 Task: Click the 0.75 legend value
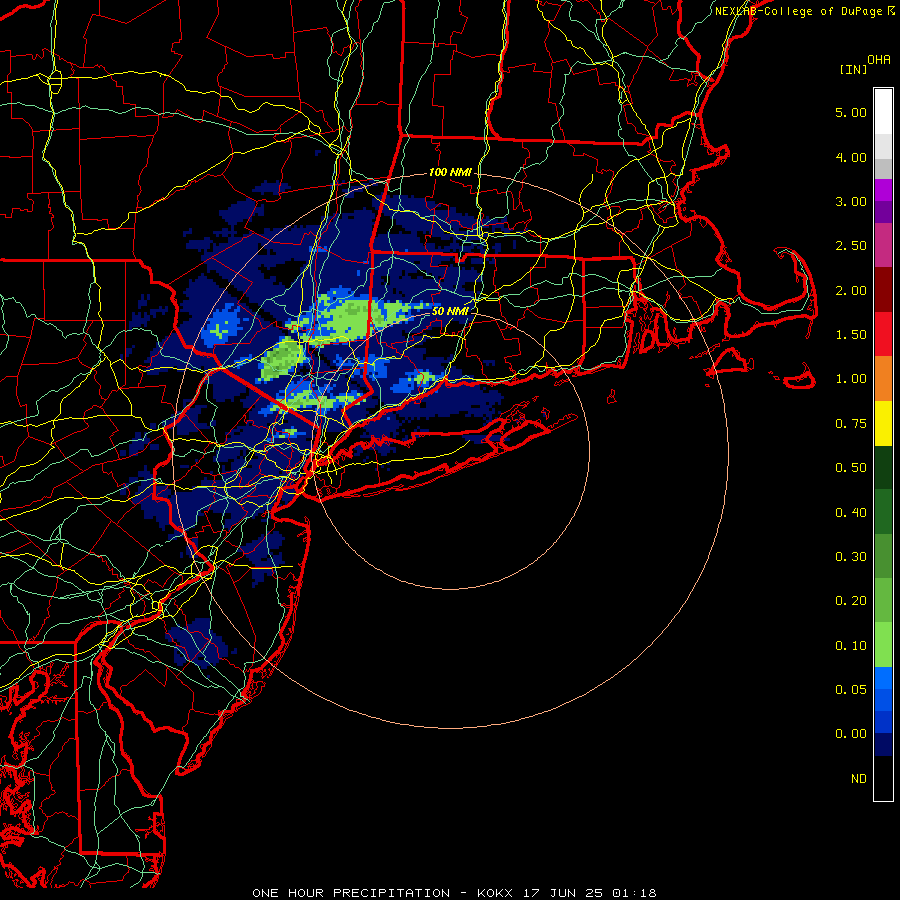[851, 424]
